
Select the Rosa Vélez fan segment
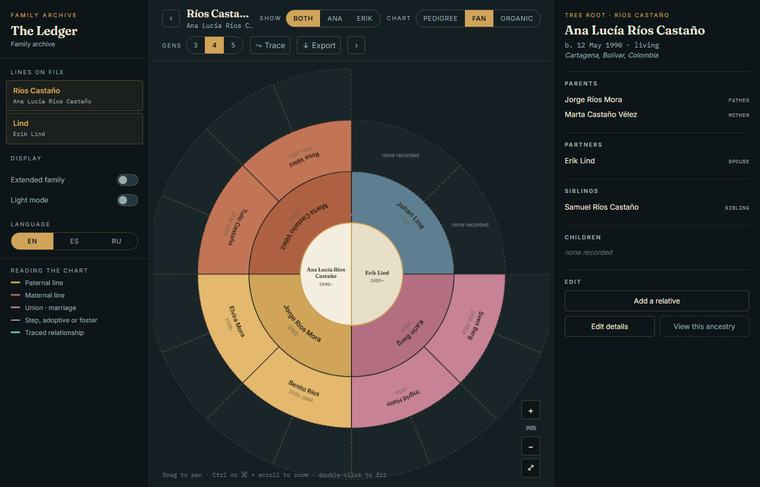tap(304, 155)
